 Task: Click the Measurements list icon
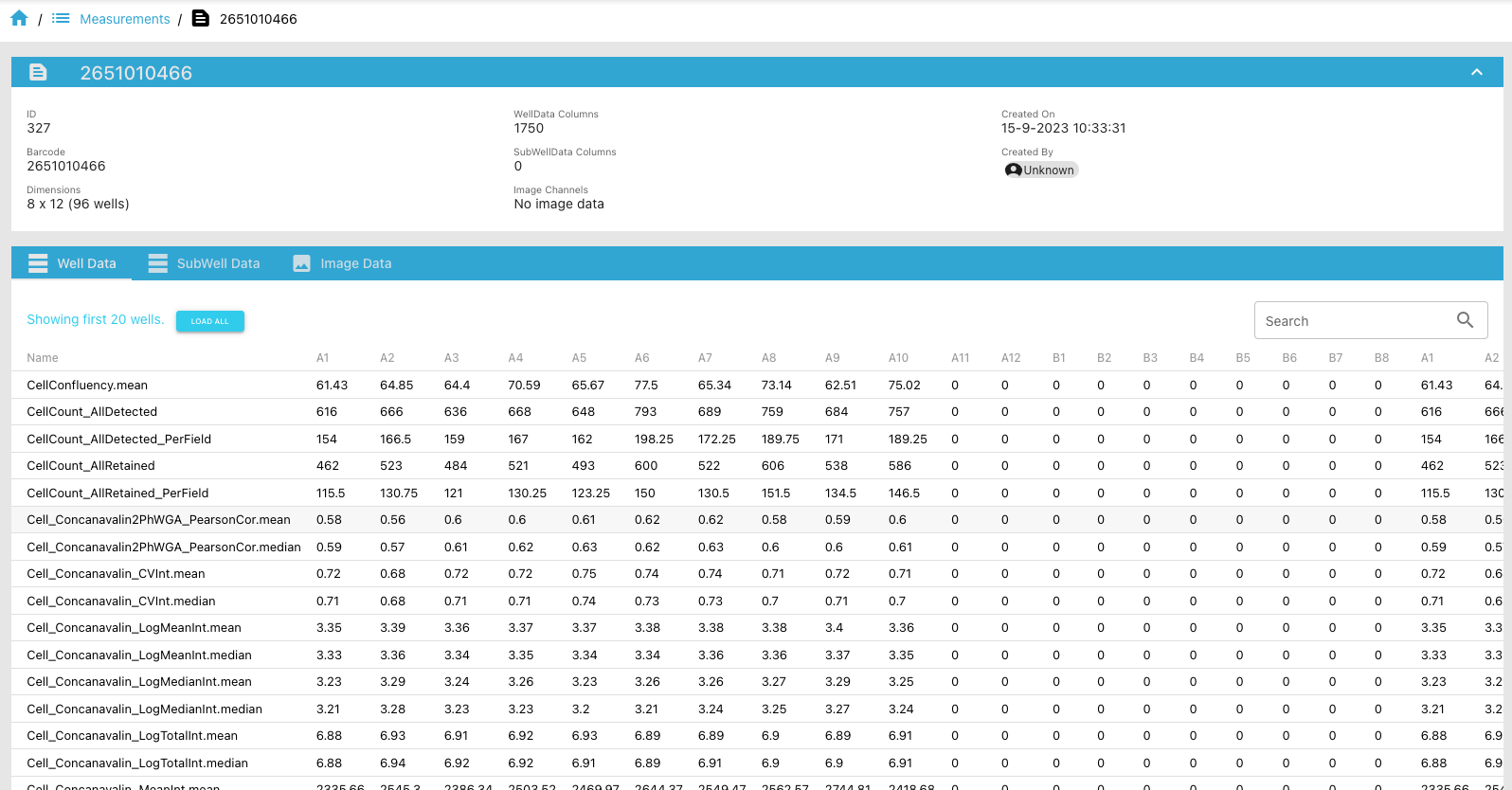coord(61,19)
